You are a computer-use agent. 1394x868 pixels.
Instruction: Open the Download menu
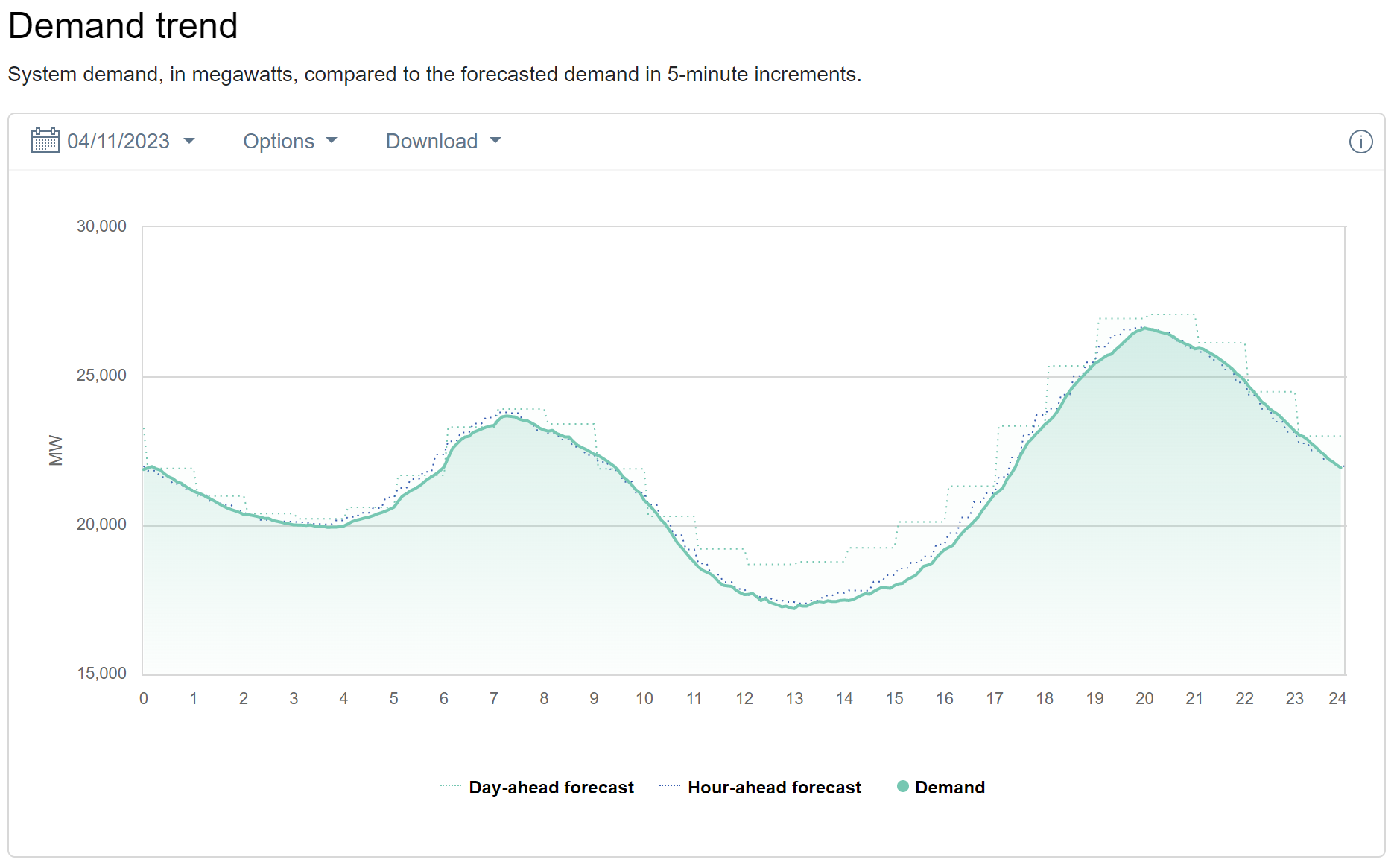point(431,141)
